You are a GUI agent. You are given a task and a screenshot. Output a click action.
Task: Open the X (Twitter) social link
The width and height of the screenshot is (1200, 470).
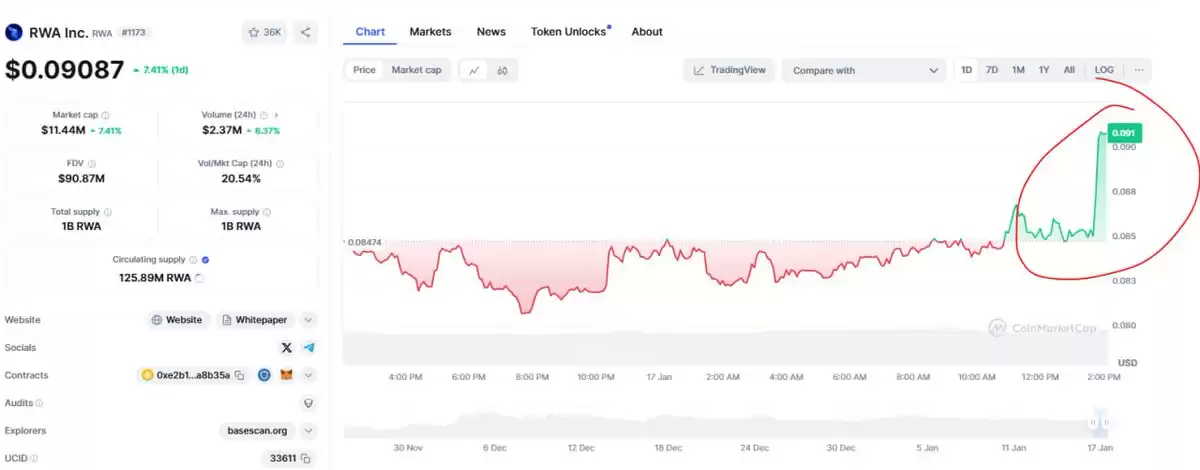coord(287,347)
